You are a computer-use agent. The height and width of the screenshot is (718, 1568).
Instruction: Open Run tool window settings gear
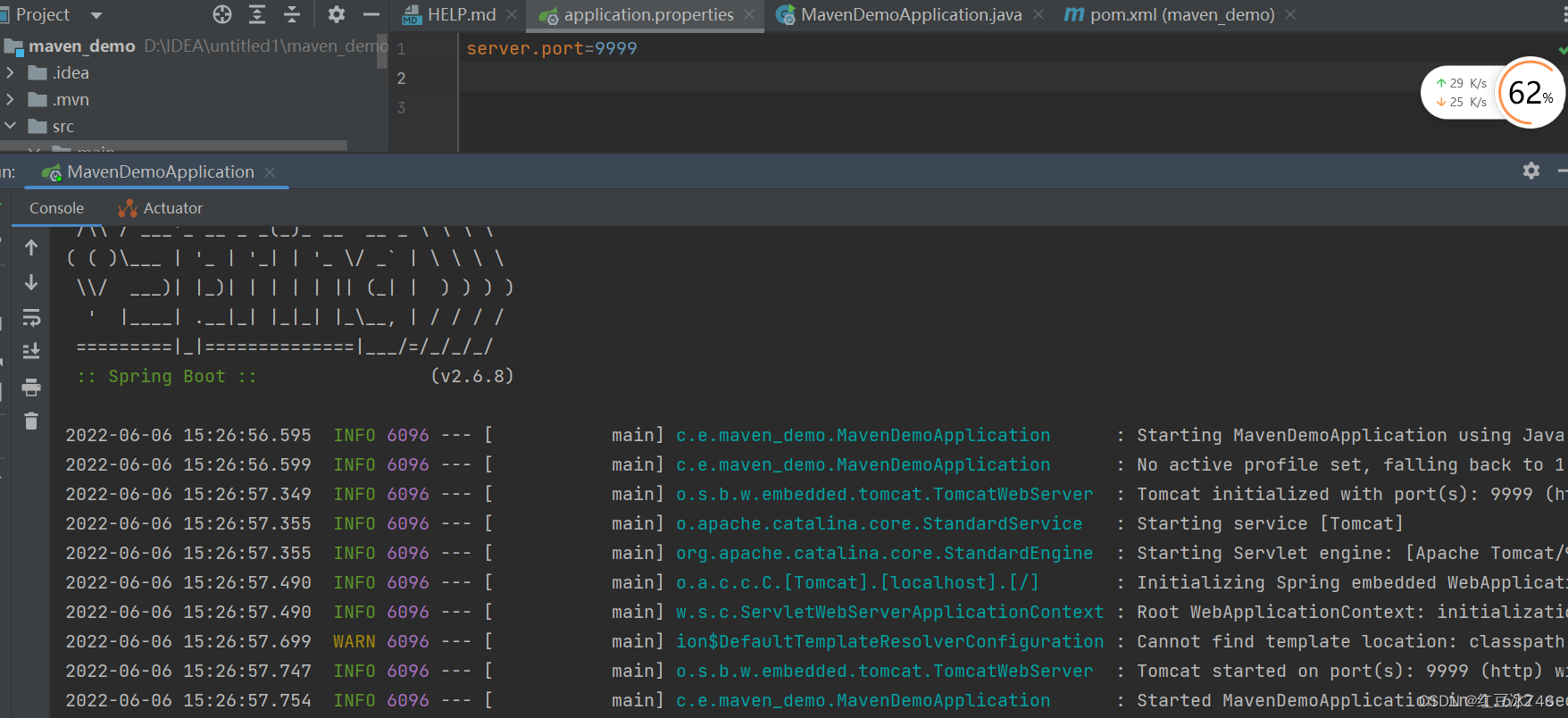[1531, 171]
